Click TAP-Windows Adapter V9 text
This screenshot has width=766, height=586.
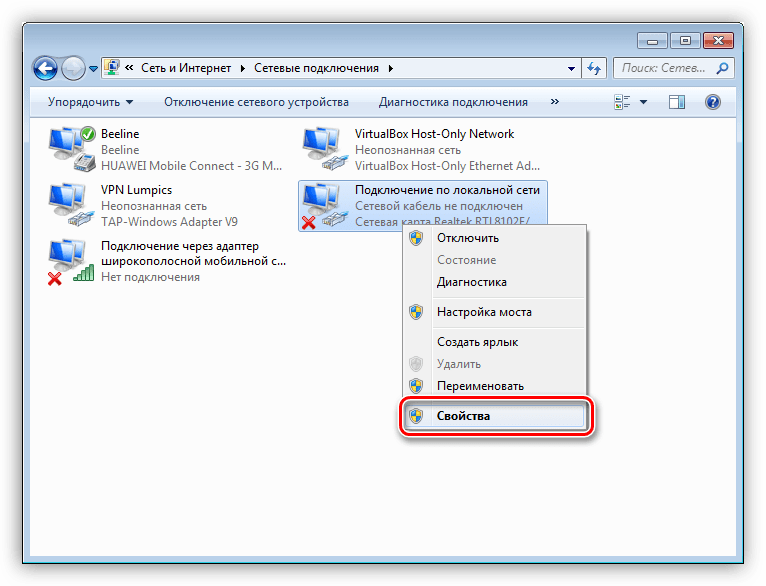170,222
